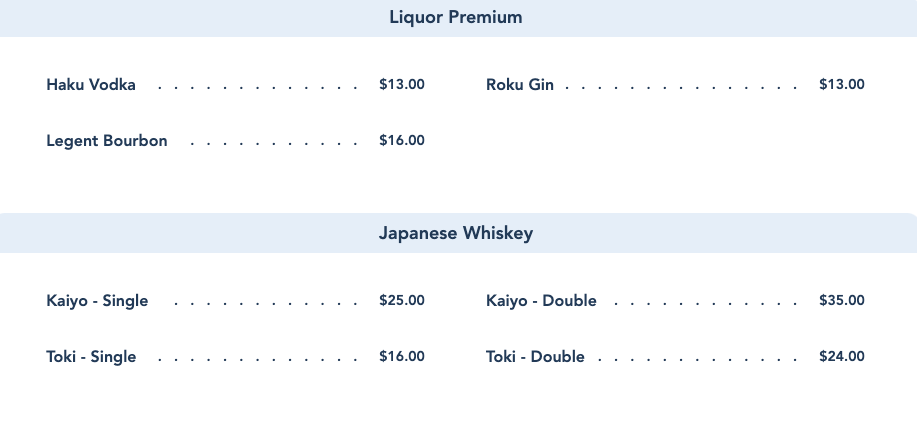
Task: Choose the Legent Bourbon item
Action: [x=107, y=141]
